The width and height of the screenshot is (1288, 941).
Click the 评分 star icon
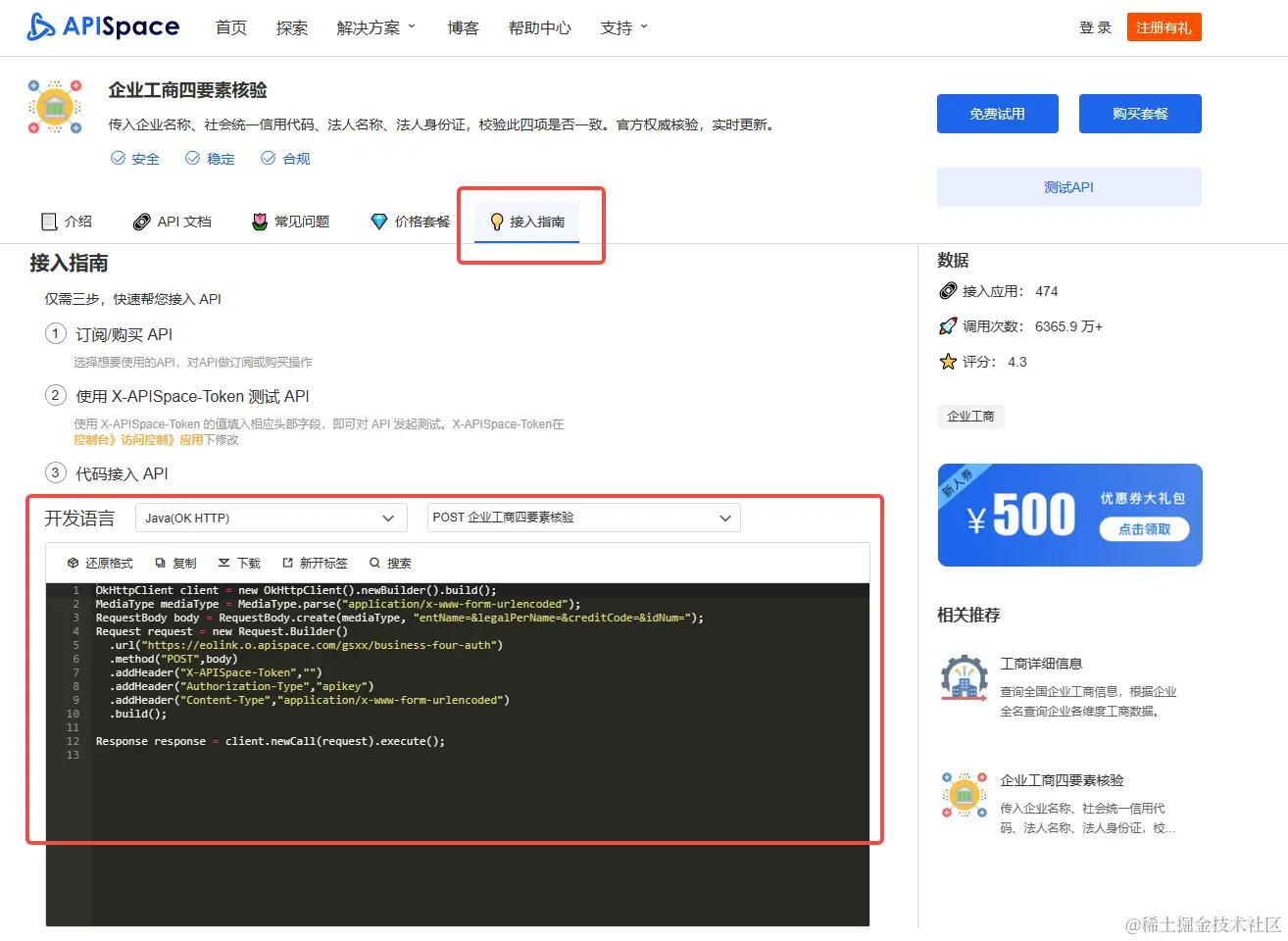[x=948, y=362]
